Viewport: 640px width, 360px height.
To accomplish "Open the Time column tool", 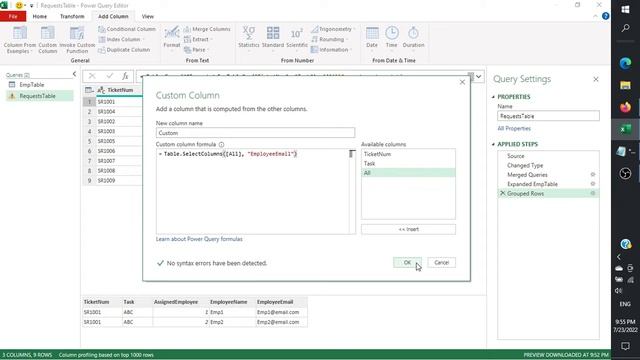I will click(x=391, y=37).
